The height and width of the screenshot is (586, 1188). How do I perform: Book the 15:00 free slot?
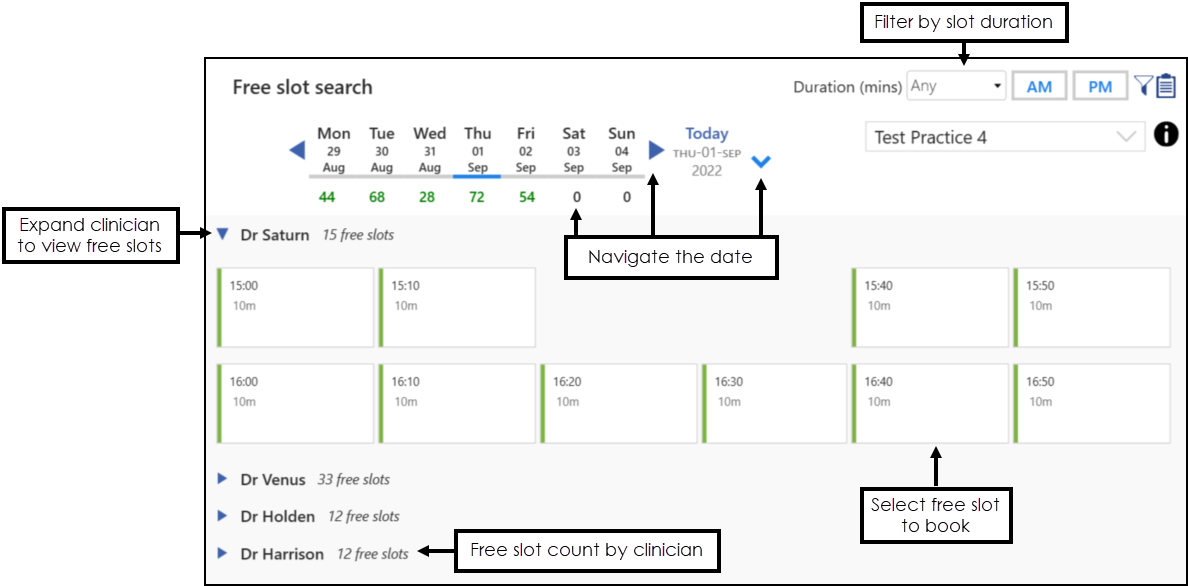coord(295,307)
